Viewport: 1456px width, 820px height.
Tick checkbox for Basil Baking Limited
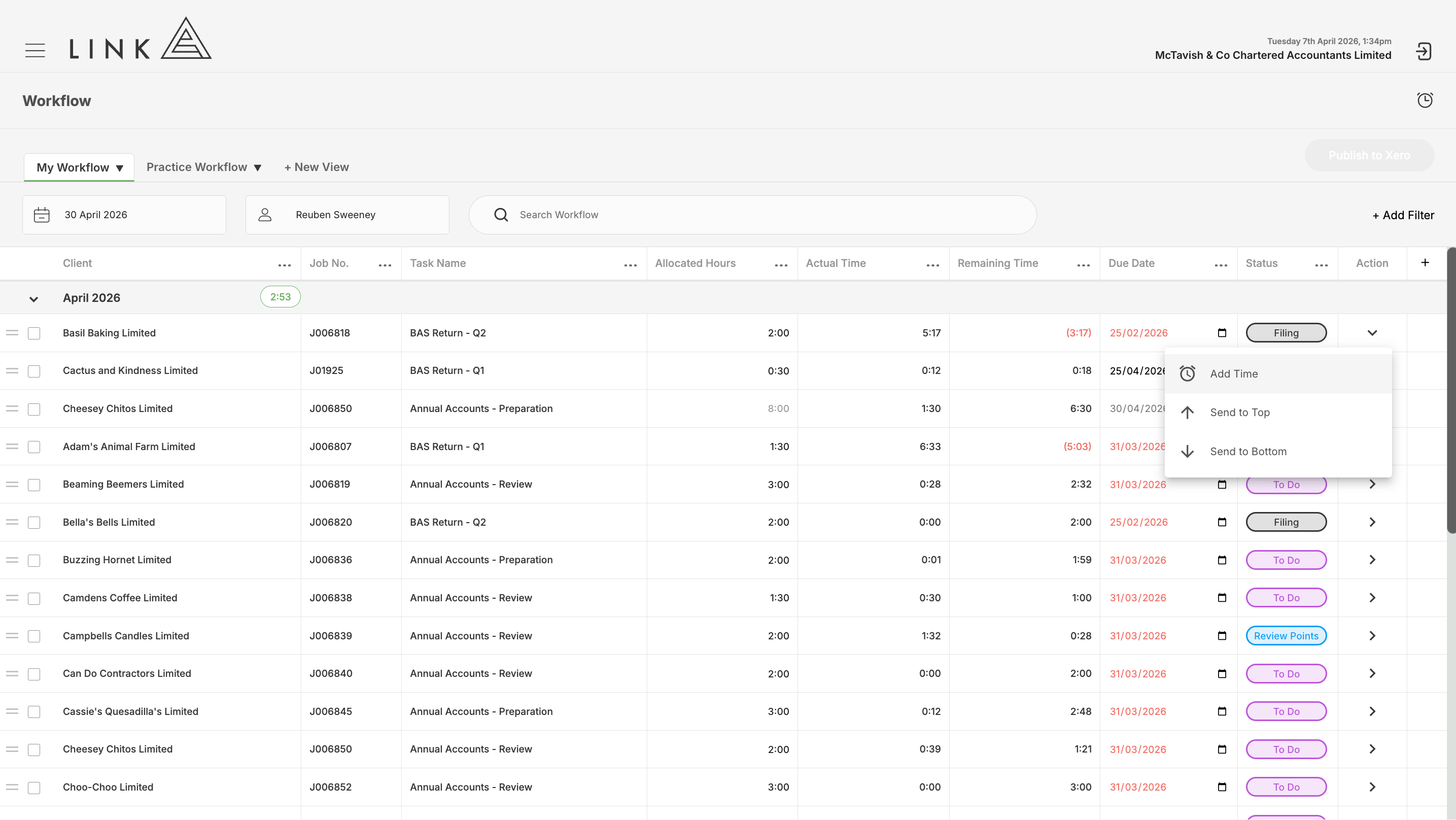(x=34, y=333)
